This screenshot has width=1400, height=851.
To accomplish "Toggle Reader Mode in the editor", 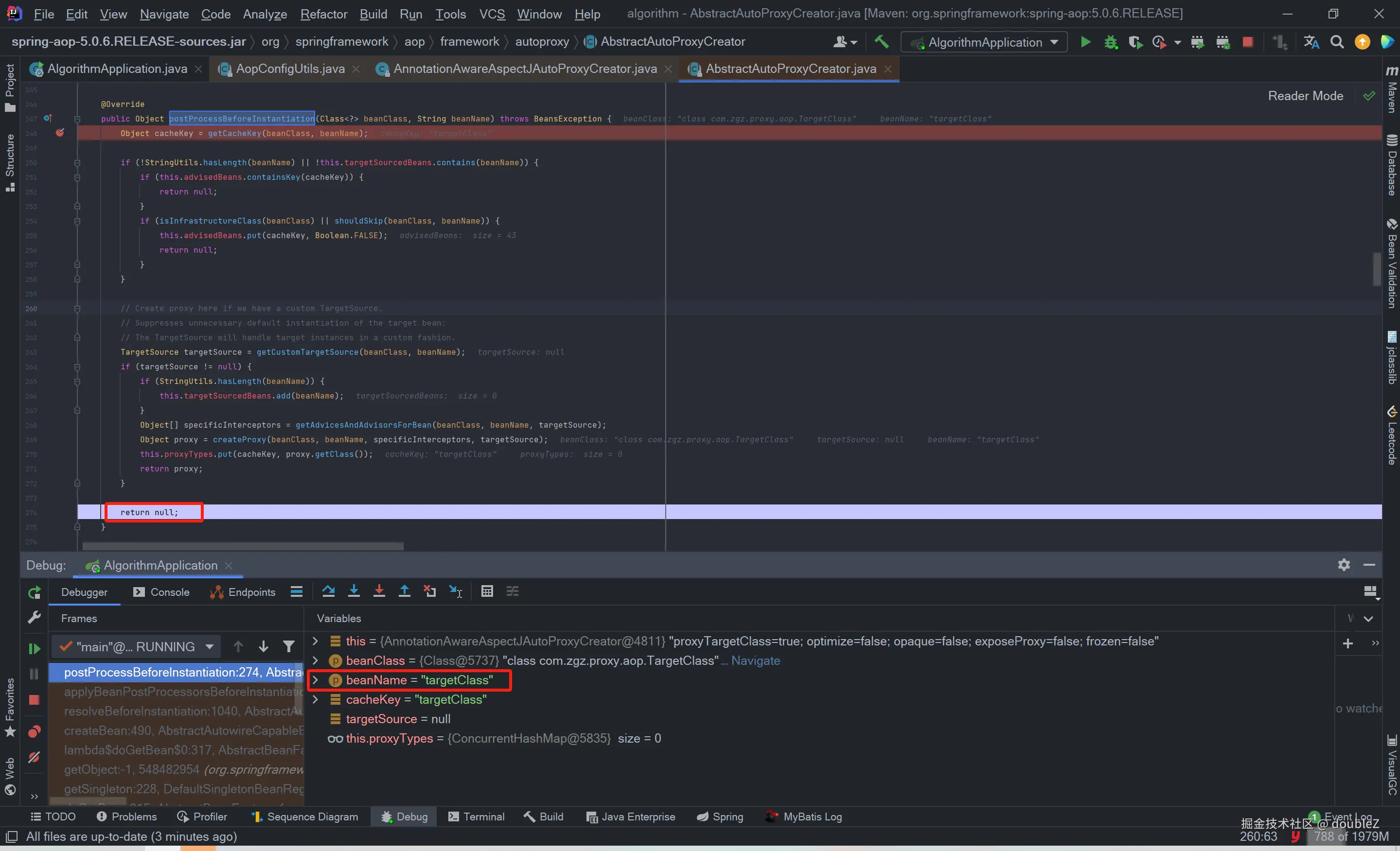I will tap(1305, 96).
